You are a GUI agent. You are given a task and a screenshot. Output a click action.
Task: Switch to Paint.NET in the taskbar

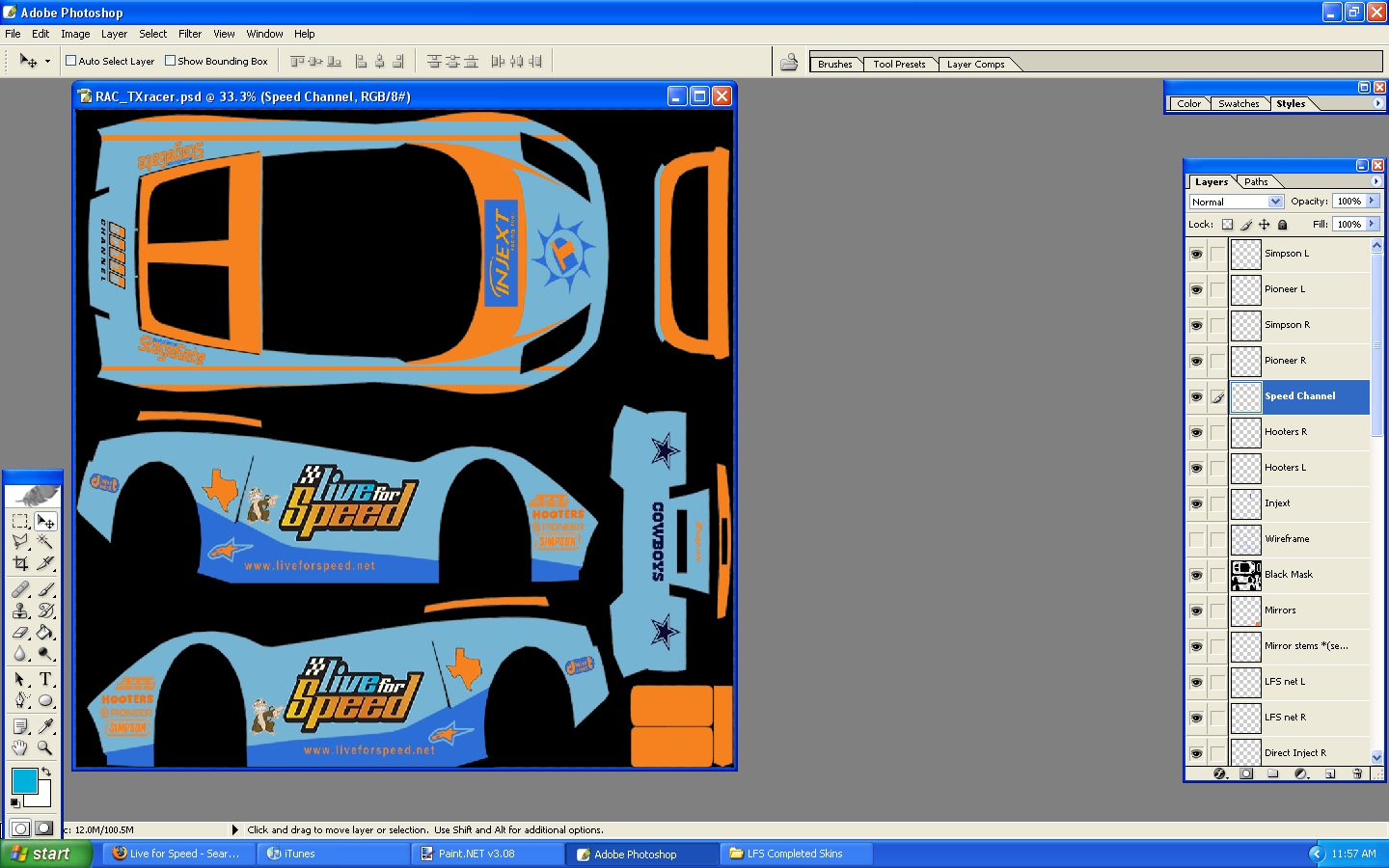coord(488,854)
